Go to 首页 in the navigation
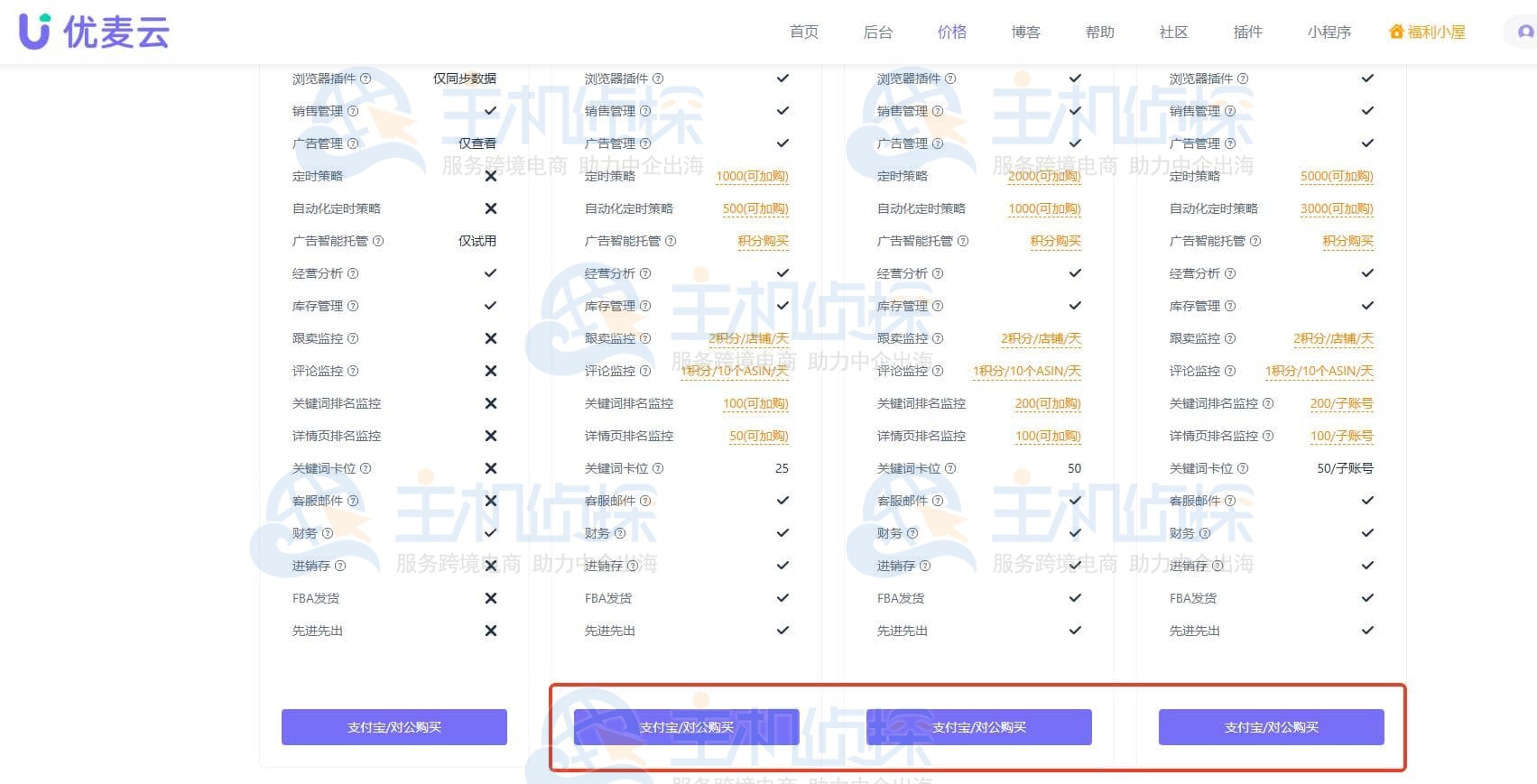The image size is (1537, 784). point(804,32)
